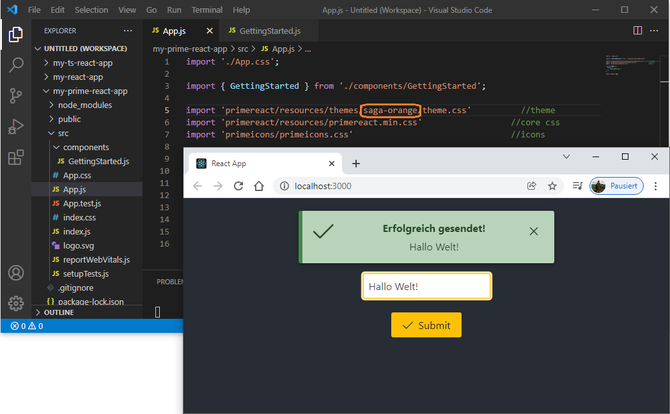Viewport: 670px width, 414px height.
Task: Open the Search view in activity bar
Action: (16, 65)
